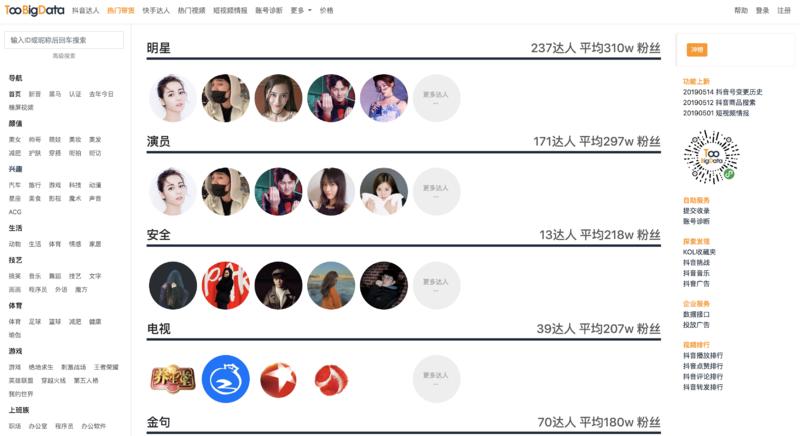The height and width of the screenshot is (436, 800).
Task: Expand the 更多 dropdown in the navbar
Action: (301, 10)
